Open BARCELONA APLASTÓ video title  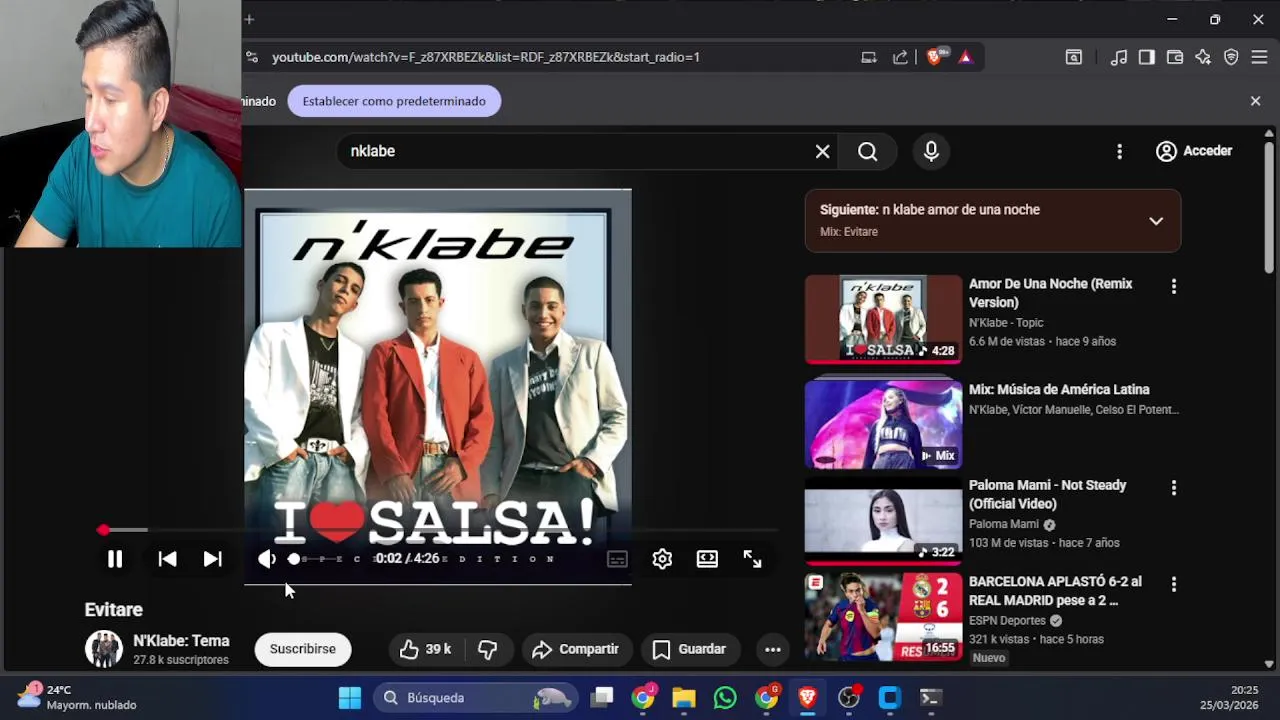click(x=1055, y=591)
